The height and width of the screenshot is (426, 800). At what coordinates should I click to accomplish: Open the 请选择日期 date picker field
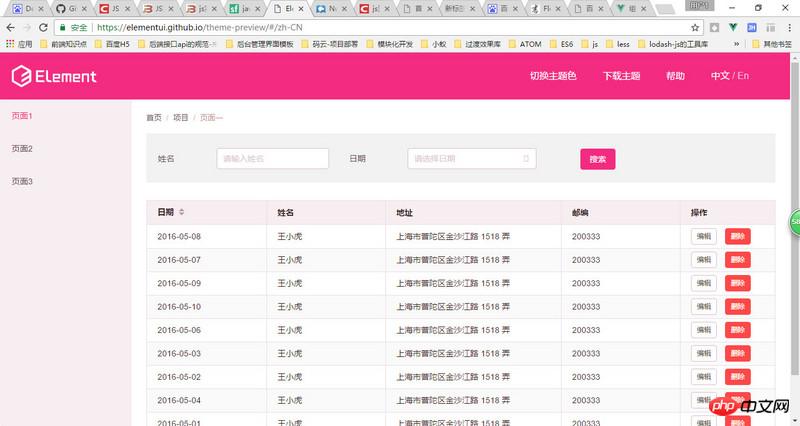point(470,159)
